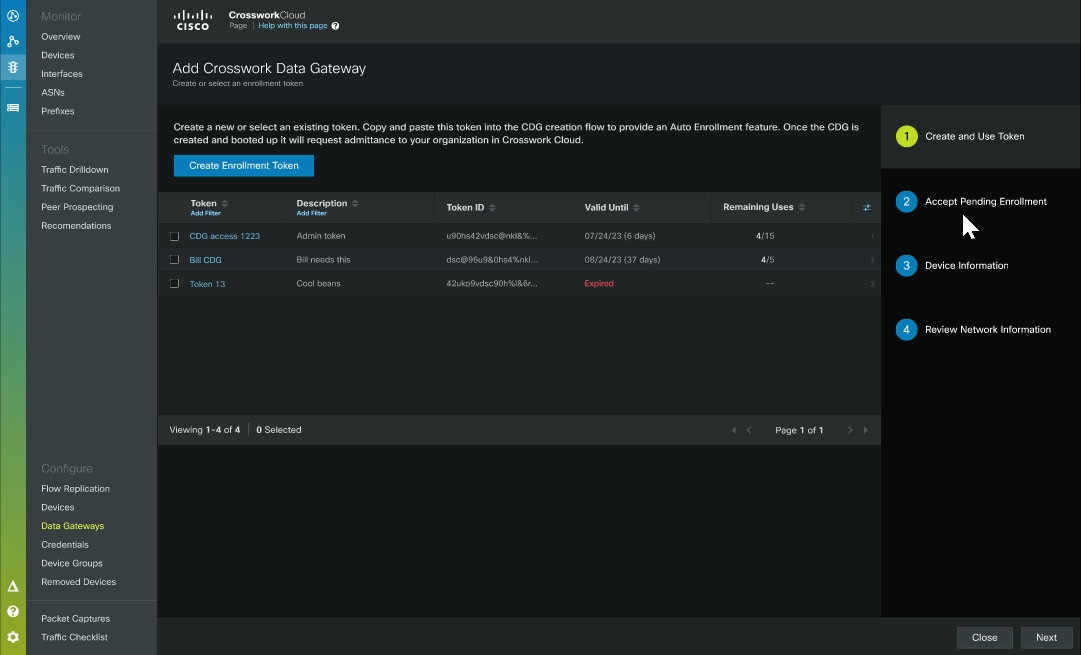
Task: Open the help question mark in sidebar rail
Action: tap(12, 612)
